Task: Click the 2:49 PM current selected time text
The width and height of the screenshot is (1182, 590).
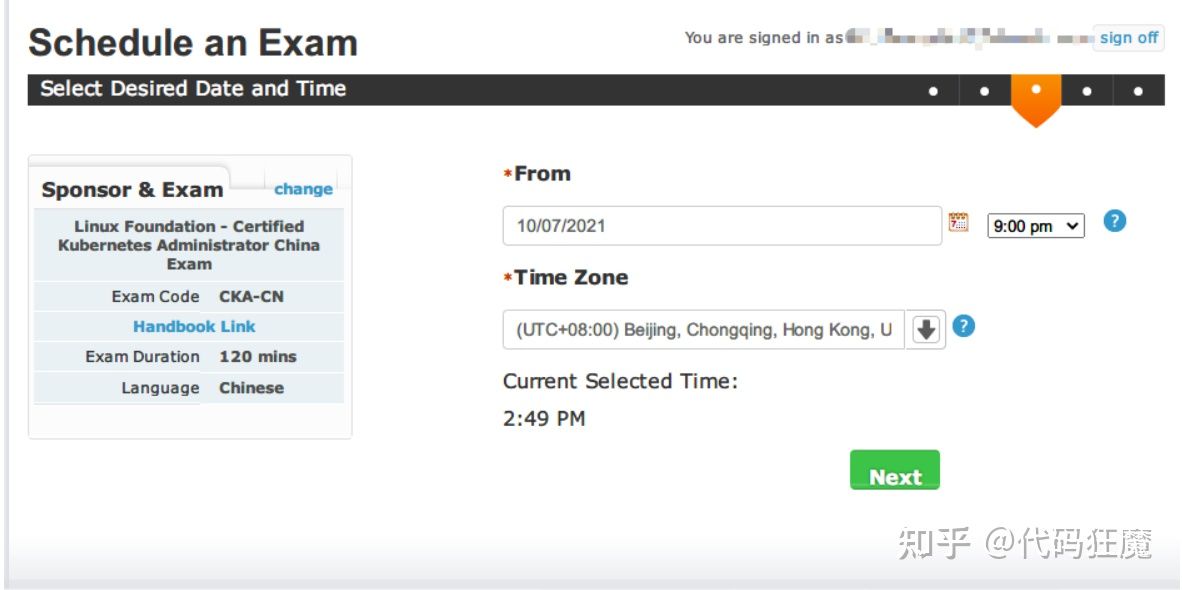Action: (544, 419)
